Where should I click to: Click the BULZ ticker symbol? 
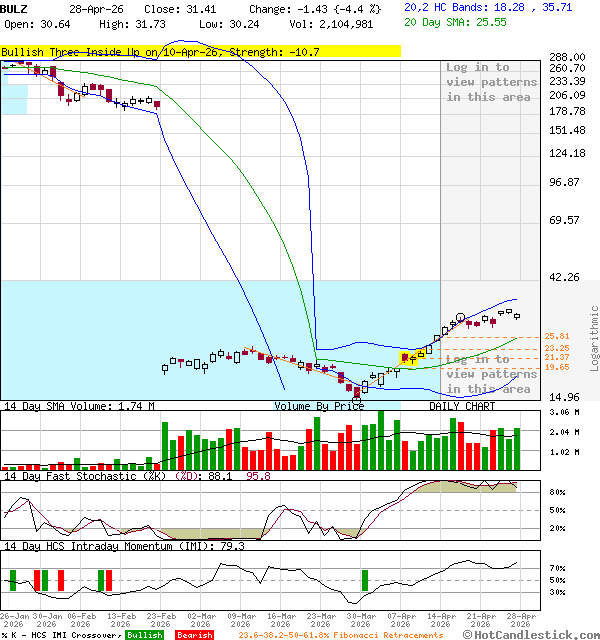tap(16, 8)
